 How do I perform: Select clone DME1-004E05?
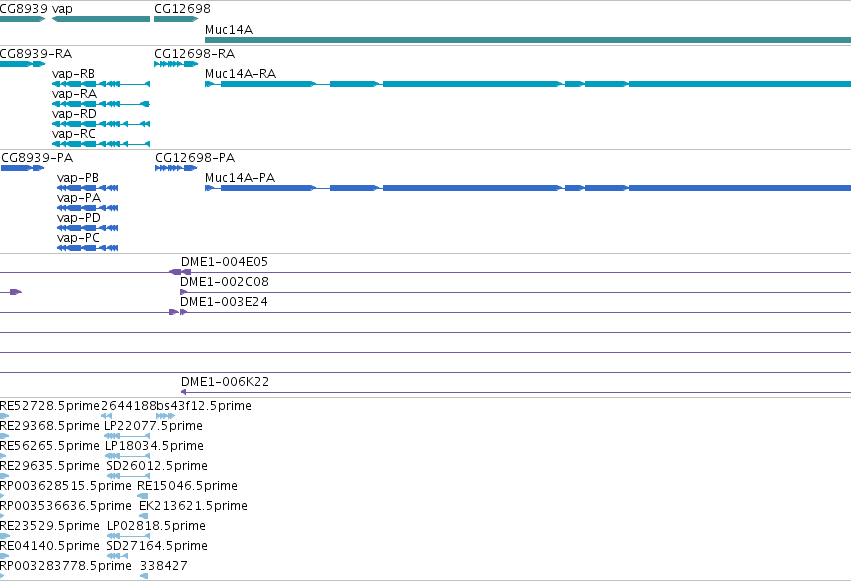pyautogui.click(x=224, y=262)
